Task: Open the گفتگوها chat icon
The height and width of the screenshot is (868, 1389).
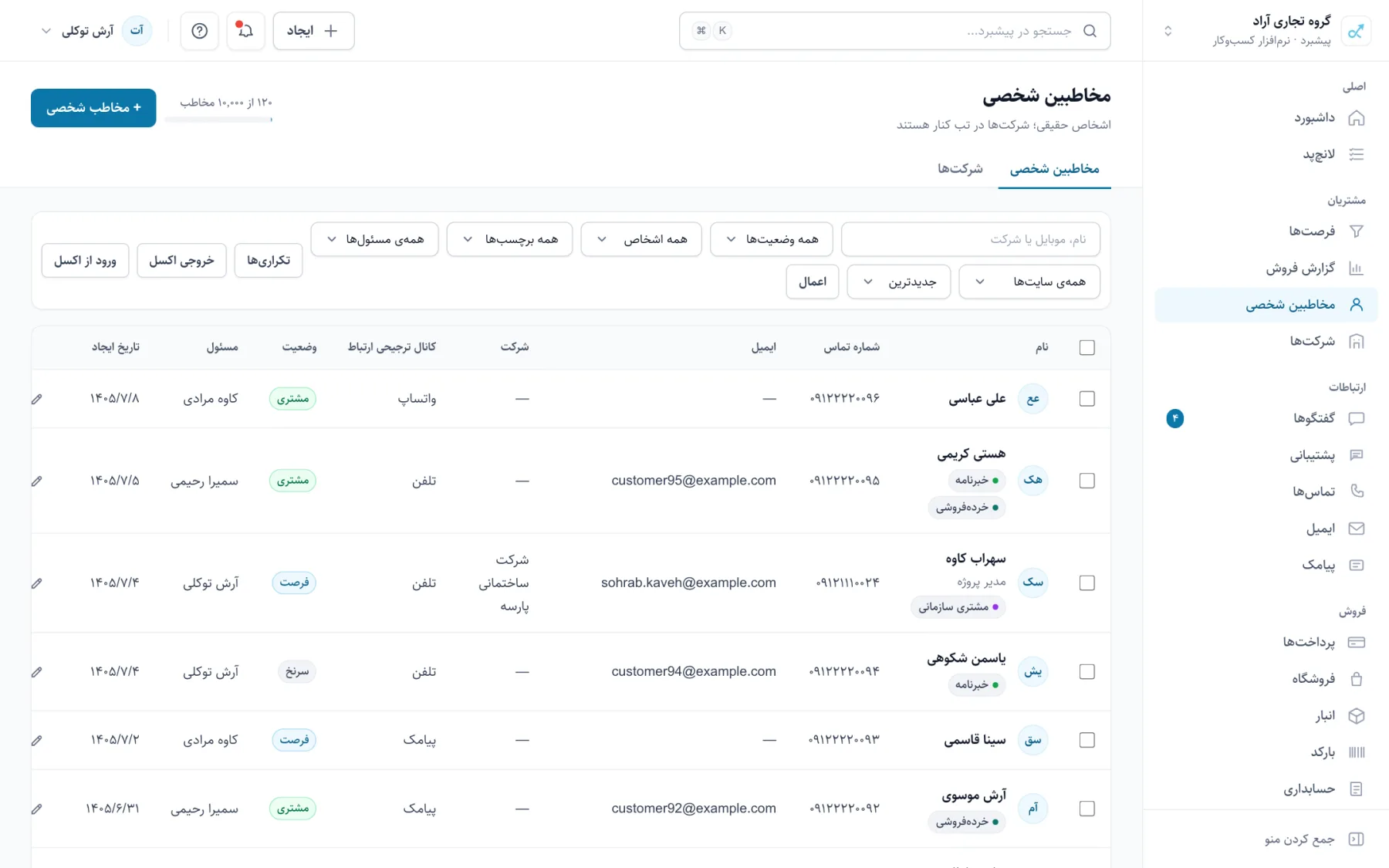Action: point(1356,418)
